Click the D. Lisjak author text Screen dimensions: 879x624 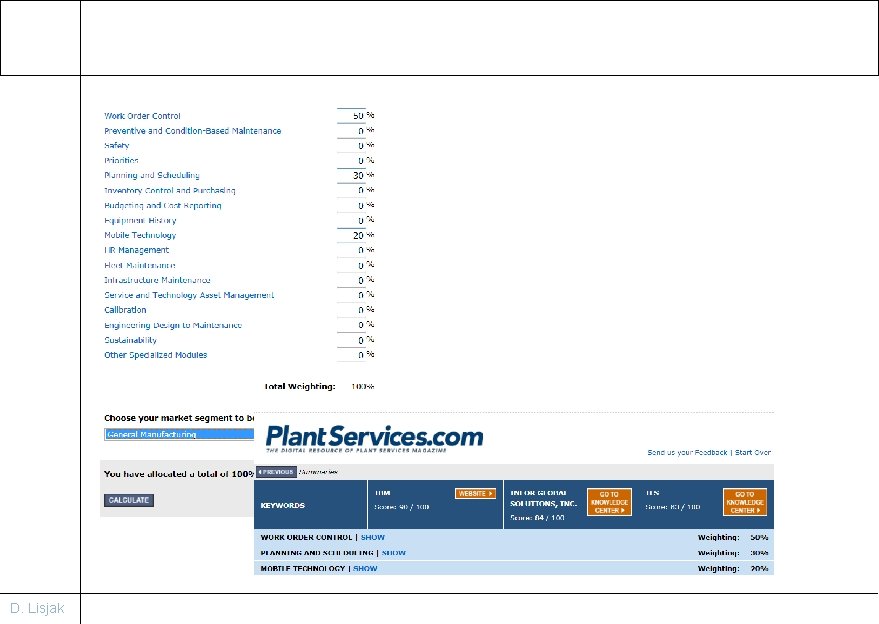coord(37,608)
